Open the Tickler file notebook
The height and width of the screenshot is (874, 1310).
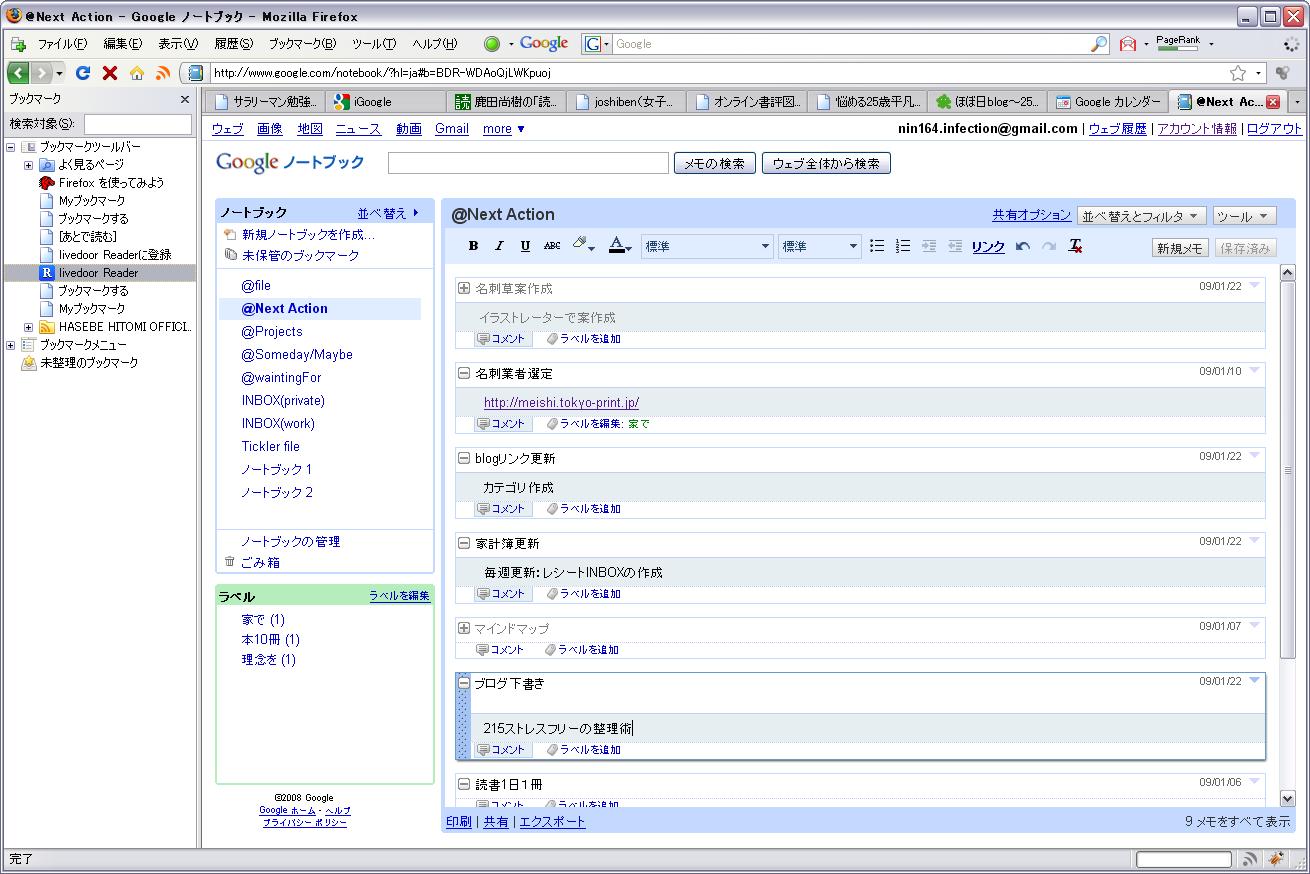click(x=270, y=447)
